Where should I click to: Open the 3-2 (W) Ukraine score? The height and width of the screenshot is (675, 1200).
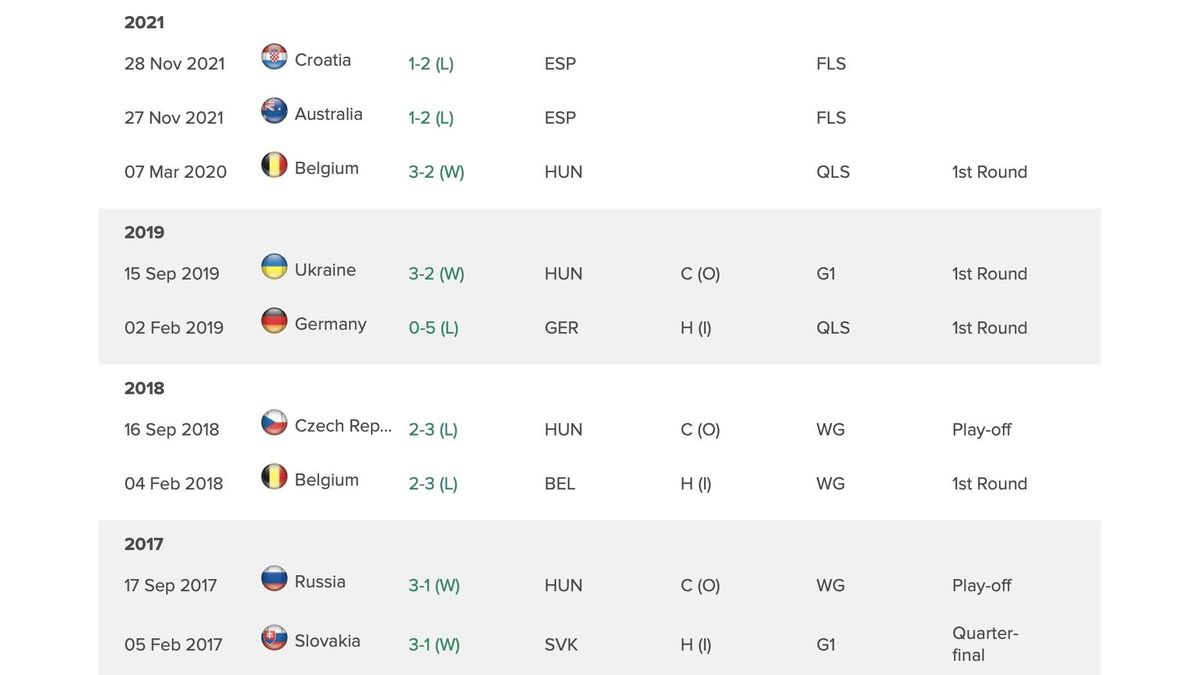click(436, 274)
